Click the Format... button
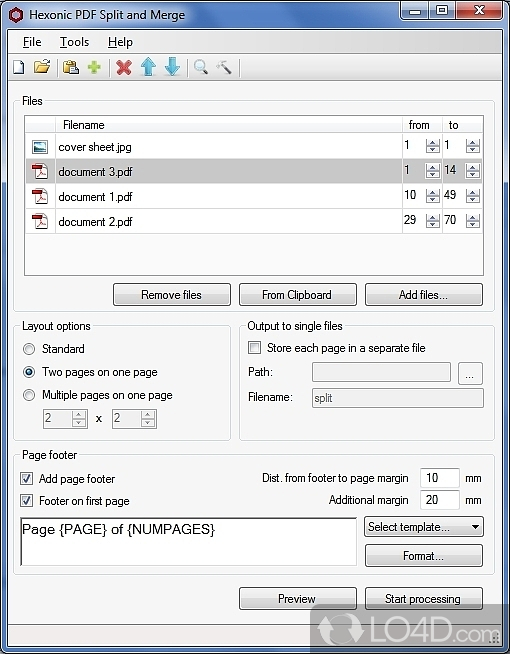Viewport: 510px width, 654px height. point(424,556)
